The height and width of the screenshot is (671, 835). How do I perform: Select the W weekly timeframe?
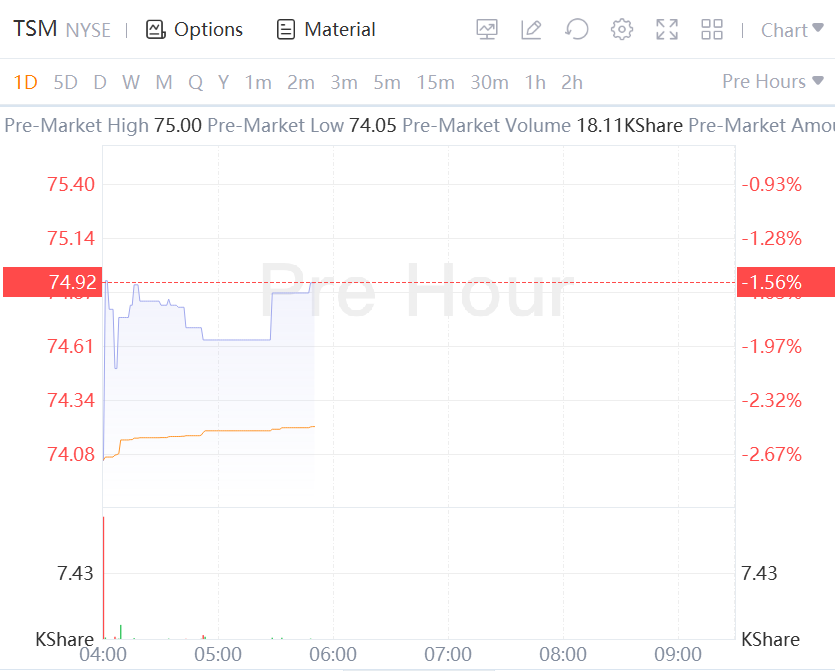pos(131,82)
